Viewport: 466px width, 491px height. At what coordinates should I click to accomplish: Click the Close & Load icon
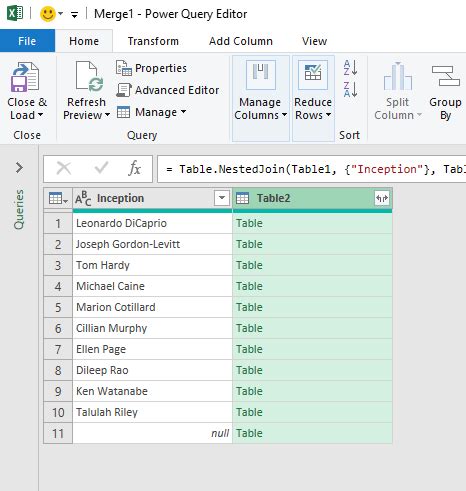point(25,77)
